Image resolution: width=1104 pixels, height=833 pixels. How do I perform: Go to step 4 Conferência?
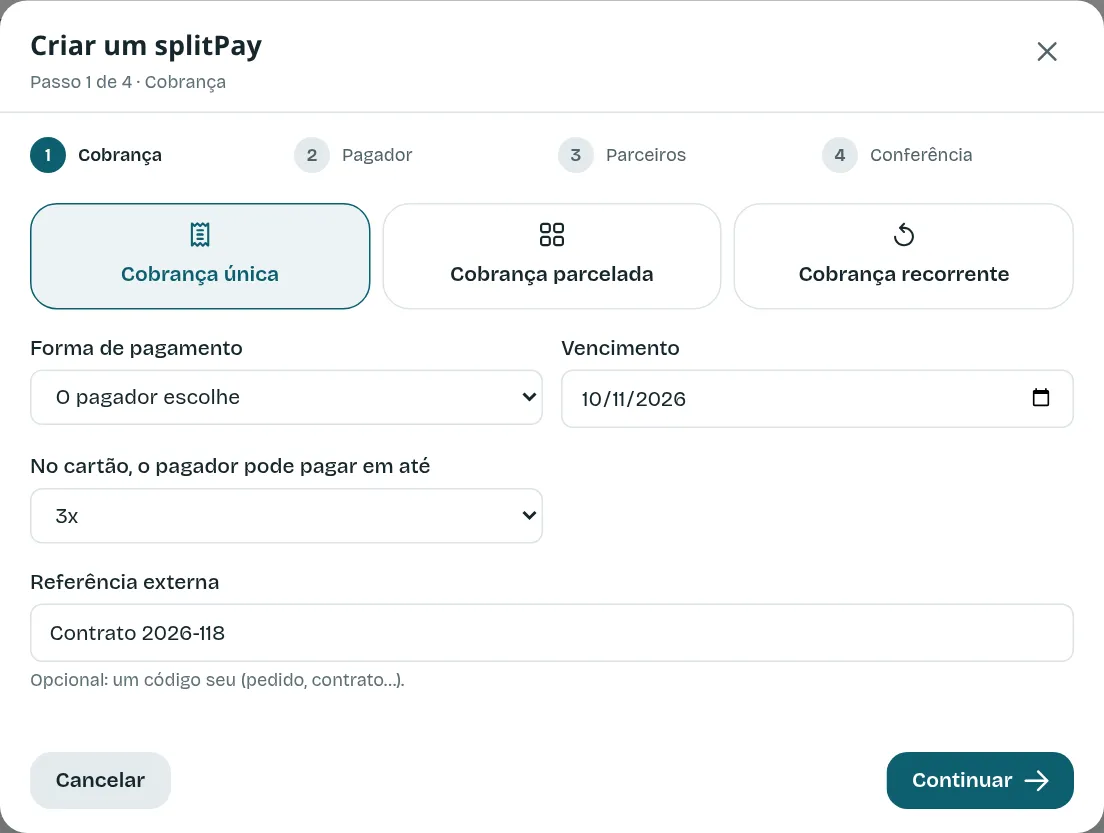coord(897,155)
